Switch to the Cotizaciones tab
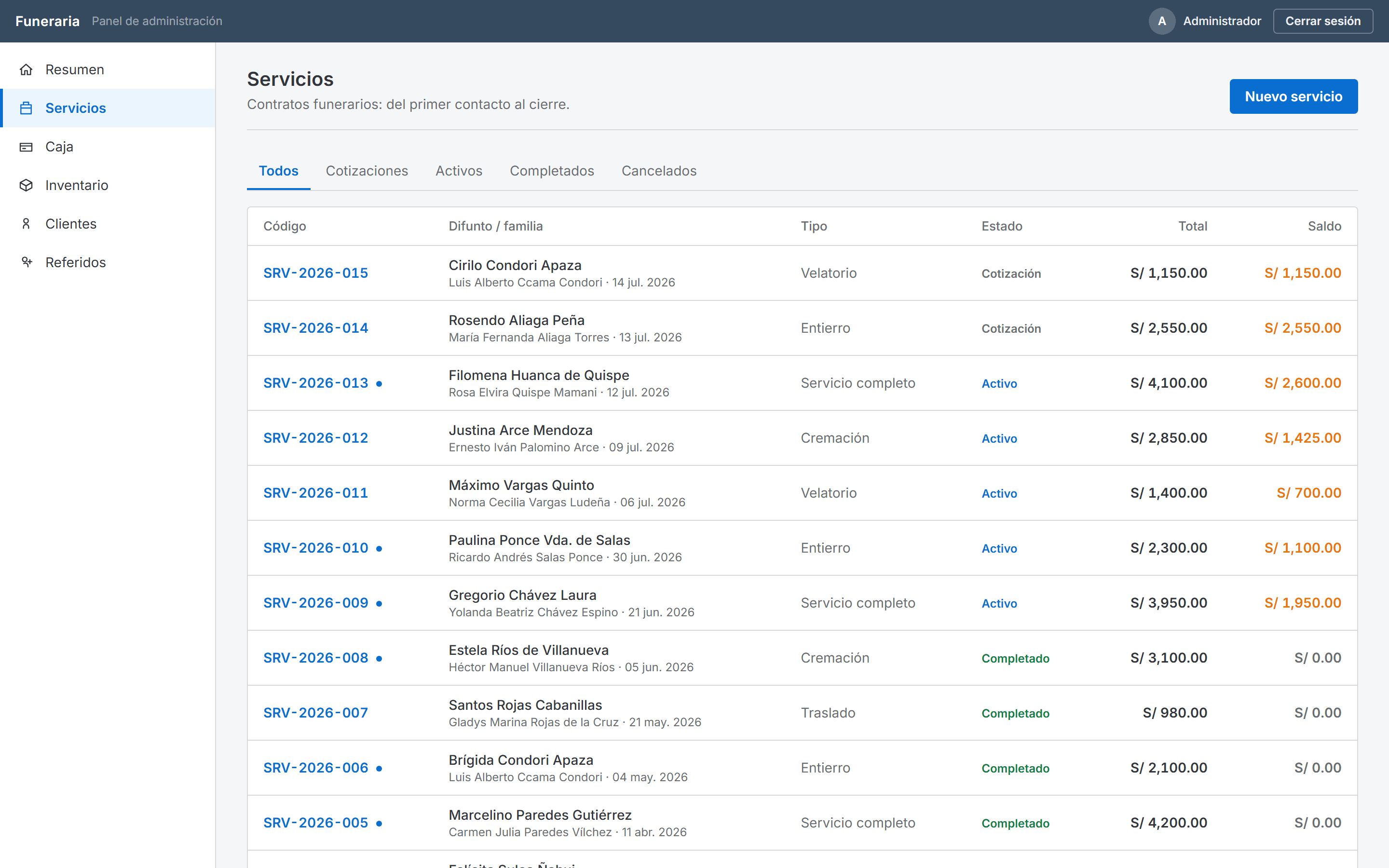The width and height of the screenshot is (1389, 868). (367, 171)
